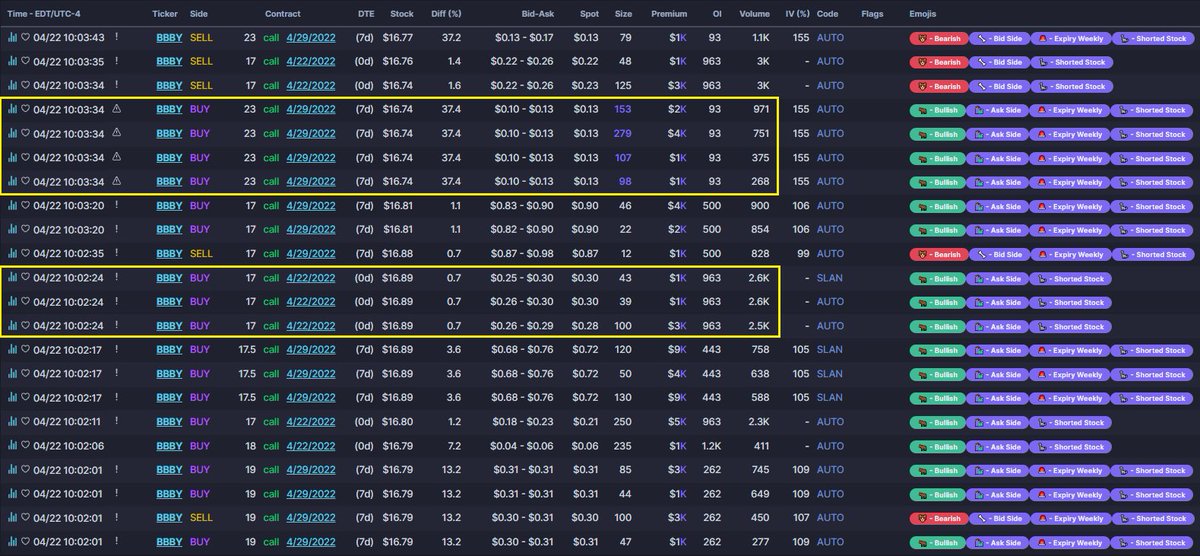Click exclamation icon on the 10:02:35 row

(x=116, y=254)
